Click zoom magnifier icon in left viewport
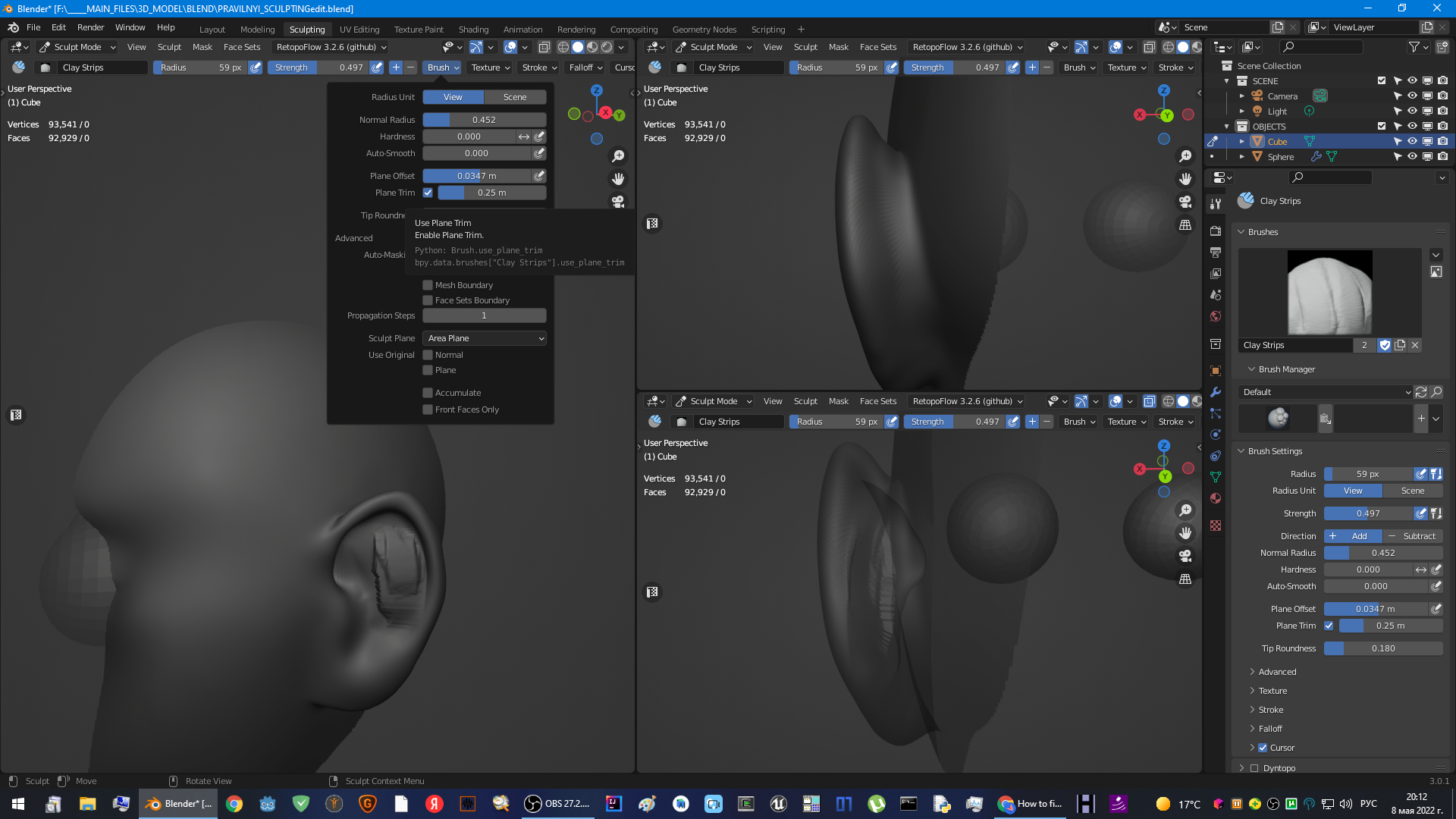 tap(618, 156)
